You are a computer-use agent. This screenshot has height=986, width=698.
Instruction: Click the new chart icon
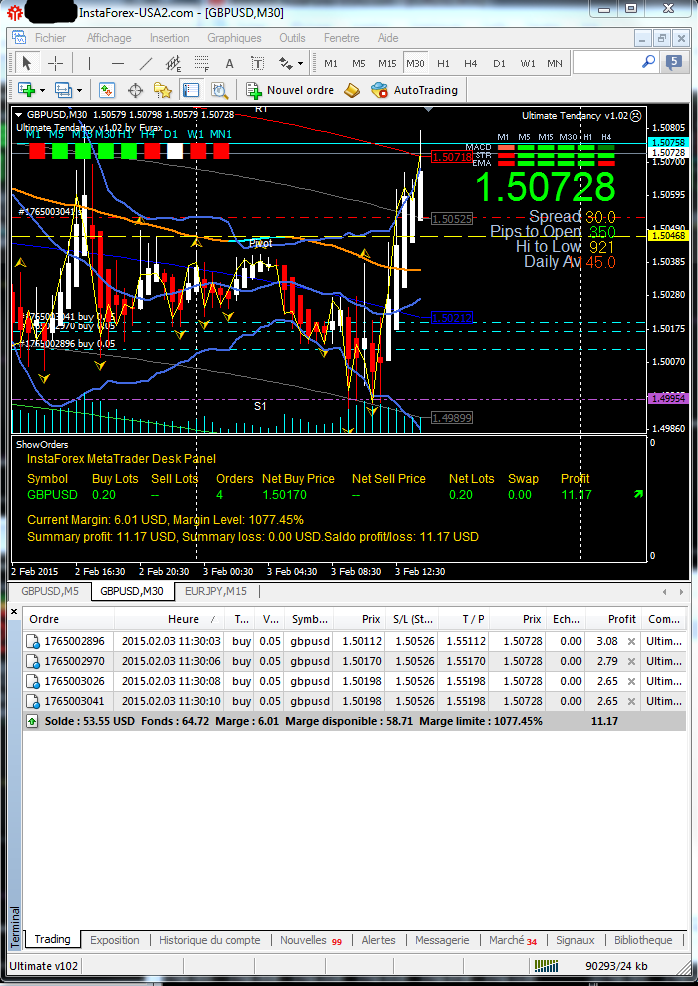(26, 90)
